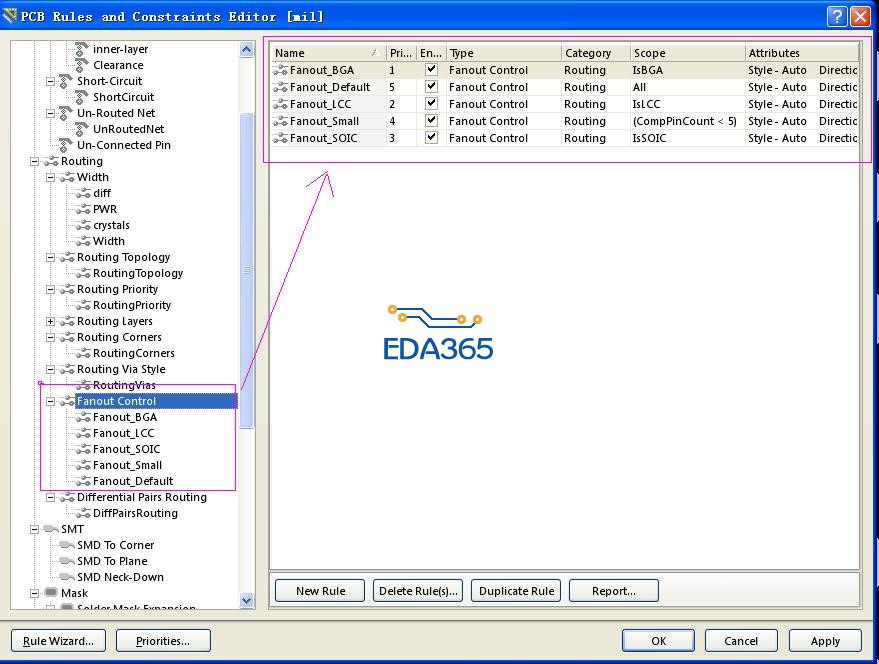Click the Fanout_LCC tree rule icon
879x664 pixels.
pyautogui.click(x=83, y=434)
